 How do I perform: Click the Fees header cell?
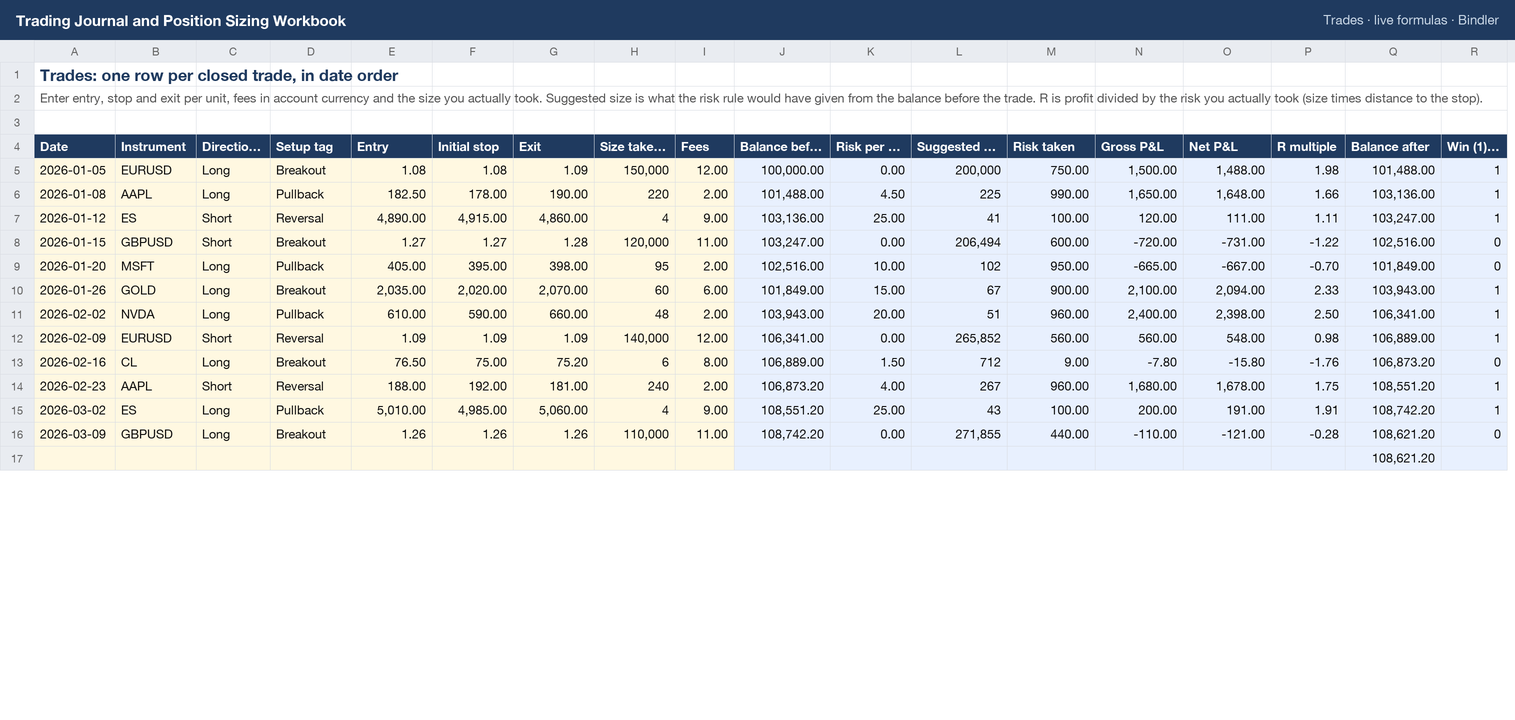pos(704,146)
